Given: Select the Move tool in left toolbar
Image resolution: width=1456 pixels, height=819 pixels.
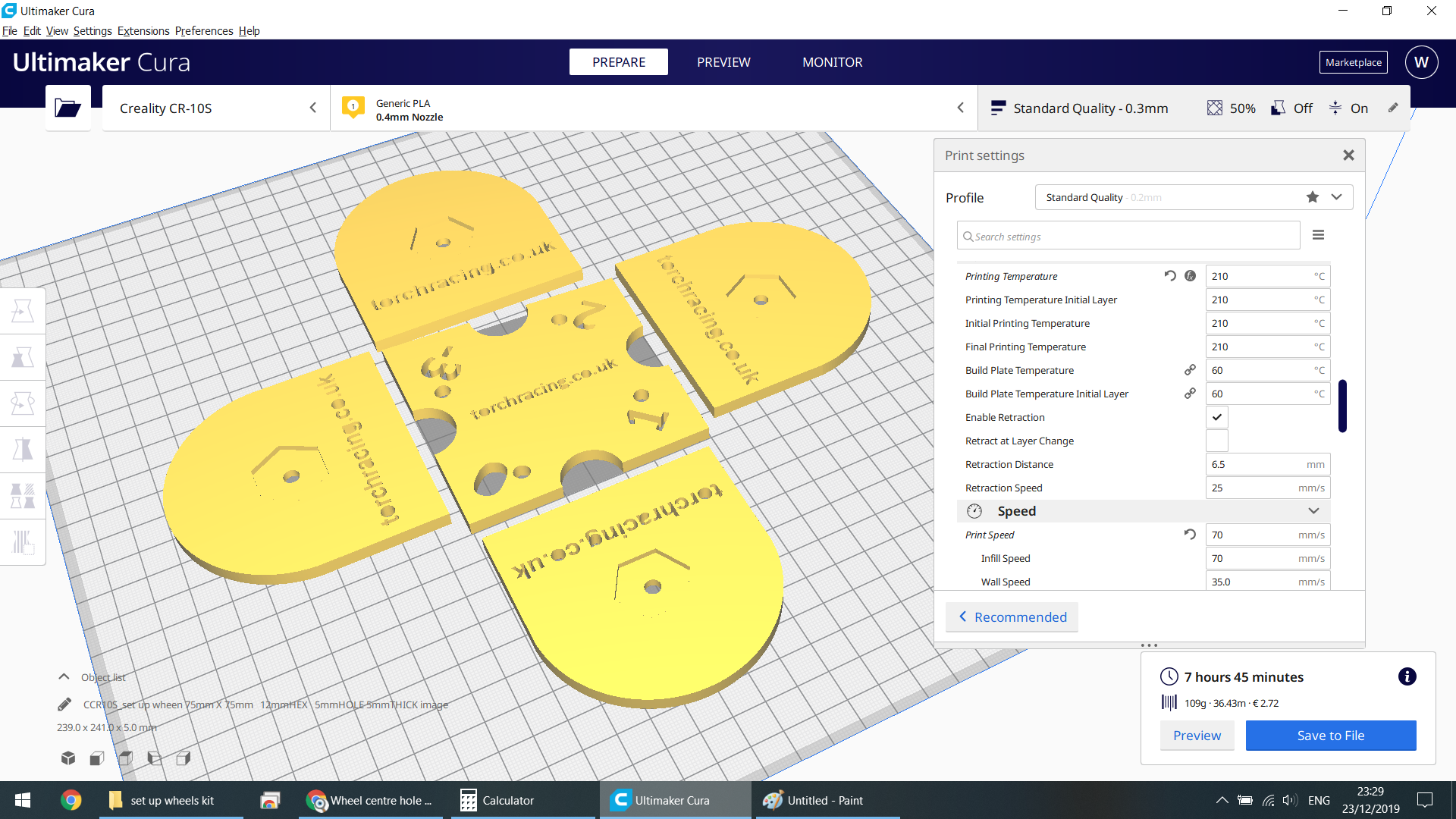Looking at the screenshot, I should coord(23,311).
